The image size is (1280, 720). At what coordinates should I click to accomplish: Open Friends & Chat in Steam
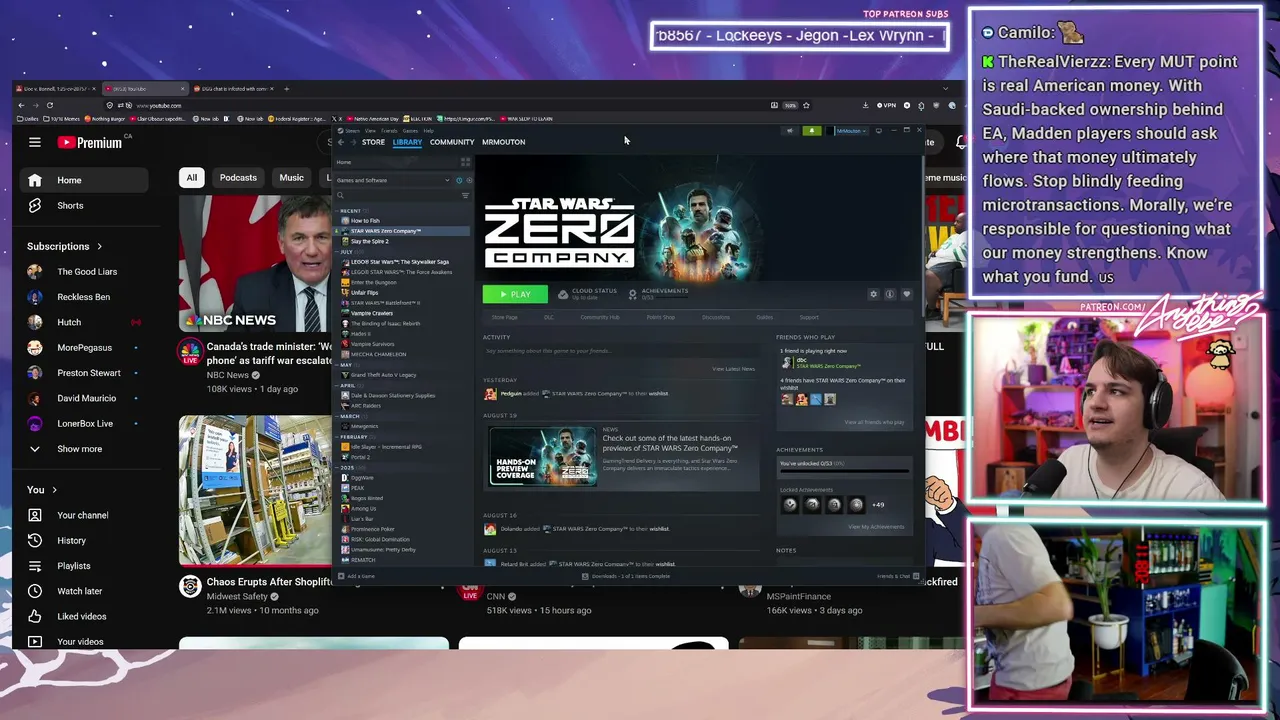point(896,576)
